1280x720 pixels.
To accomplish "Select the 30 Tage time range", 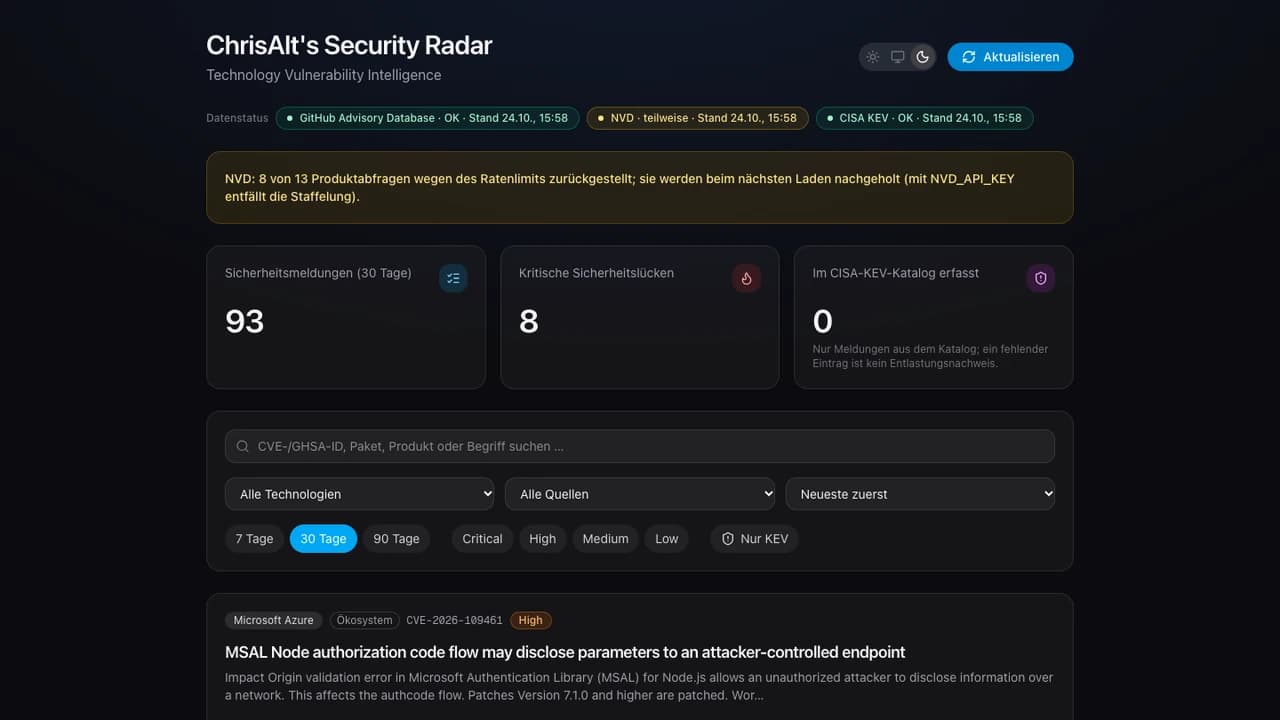I will 323,539.
